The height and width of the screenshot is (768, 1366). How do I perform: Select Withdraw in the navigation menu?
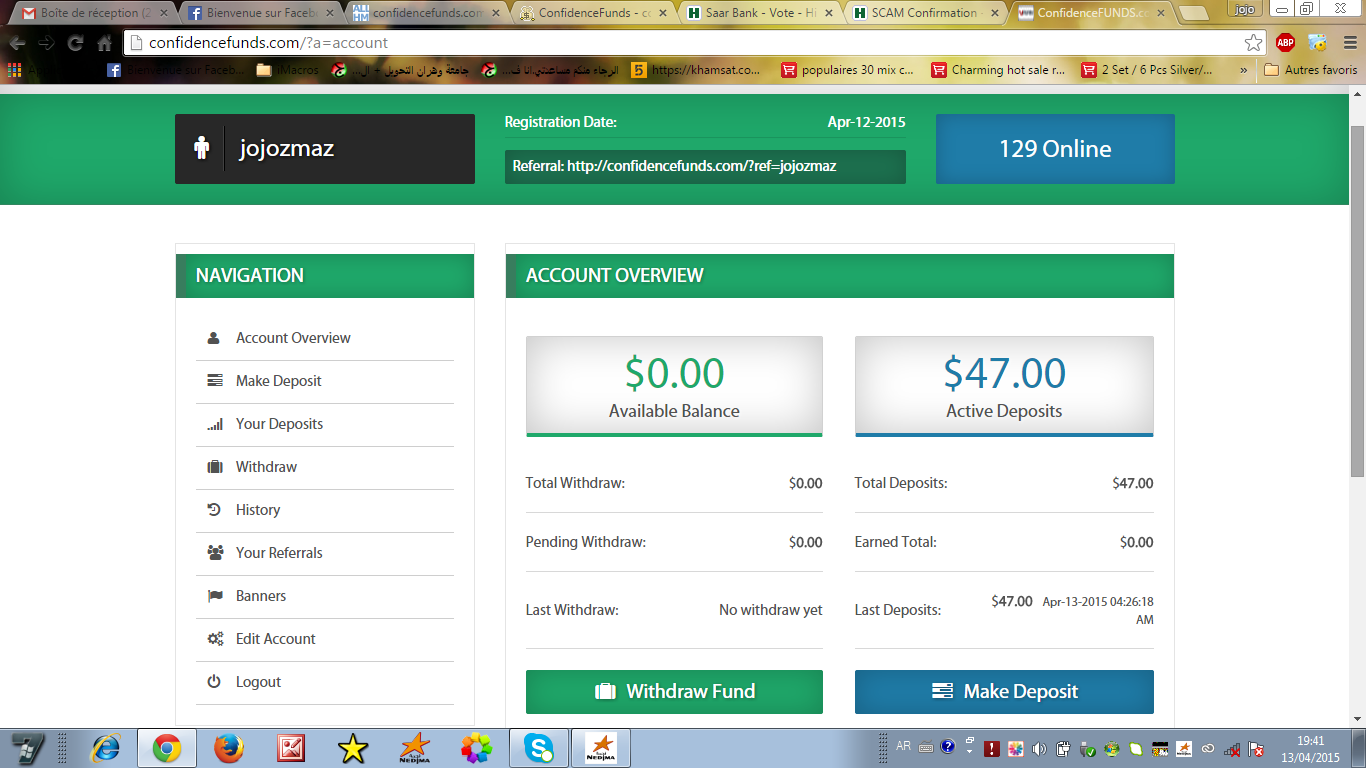(266, 467)
